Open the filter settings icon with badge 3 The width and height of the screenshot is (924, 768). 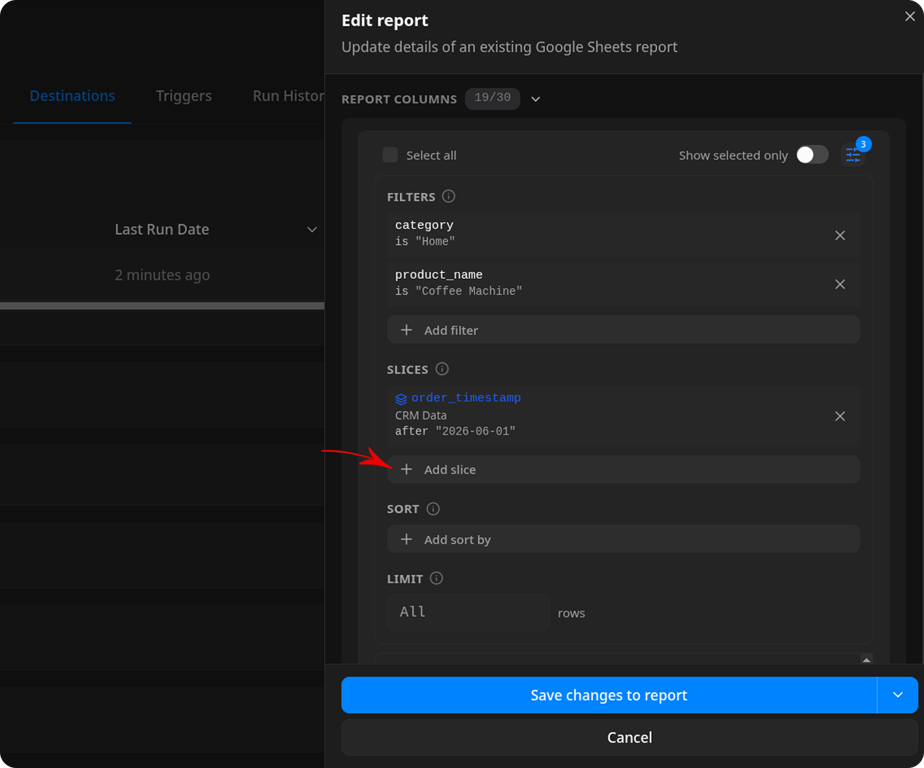tap(853, 155)
